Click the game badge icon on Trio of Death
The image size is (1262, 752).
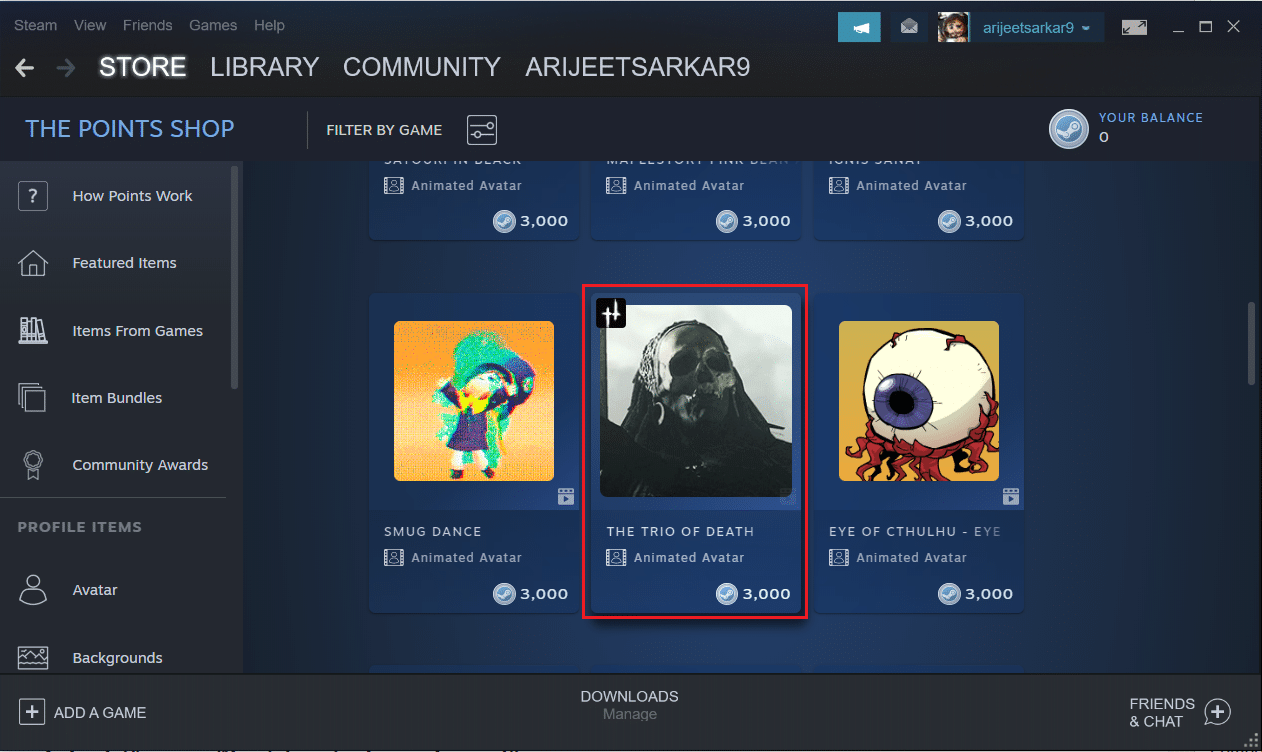(611, 313)
